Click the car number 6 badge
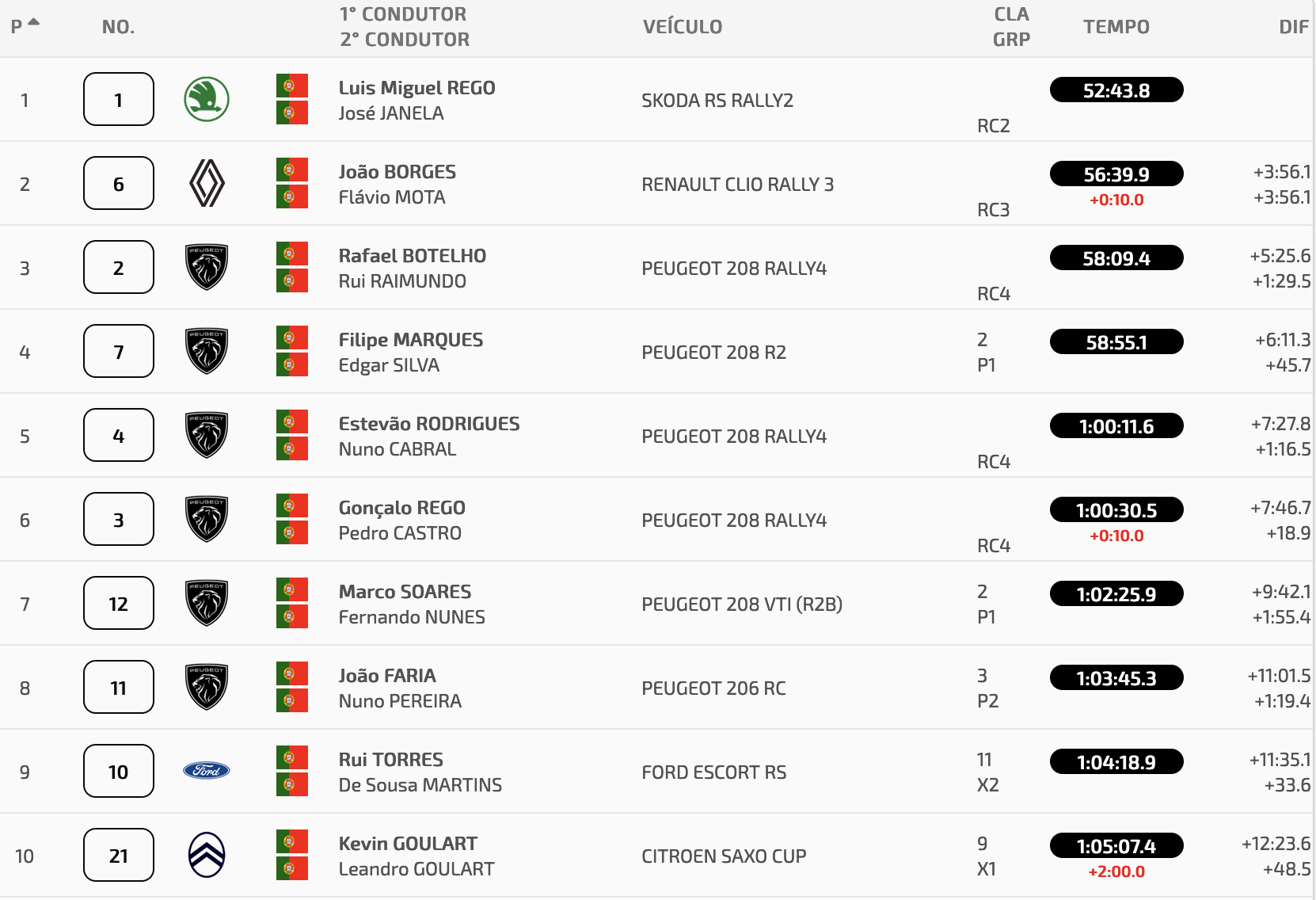The width and height of the screenshot is (1316, 900). (119, 183)
